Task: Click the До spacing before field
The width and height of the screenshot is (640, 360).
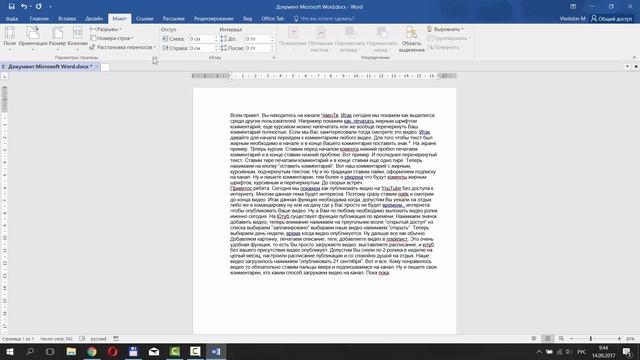Action: point(258,39)
